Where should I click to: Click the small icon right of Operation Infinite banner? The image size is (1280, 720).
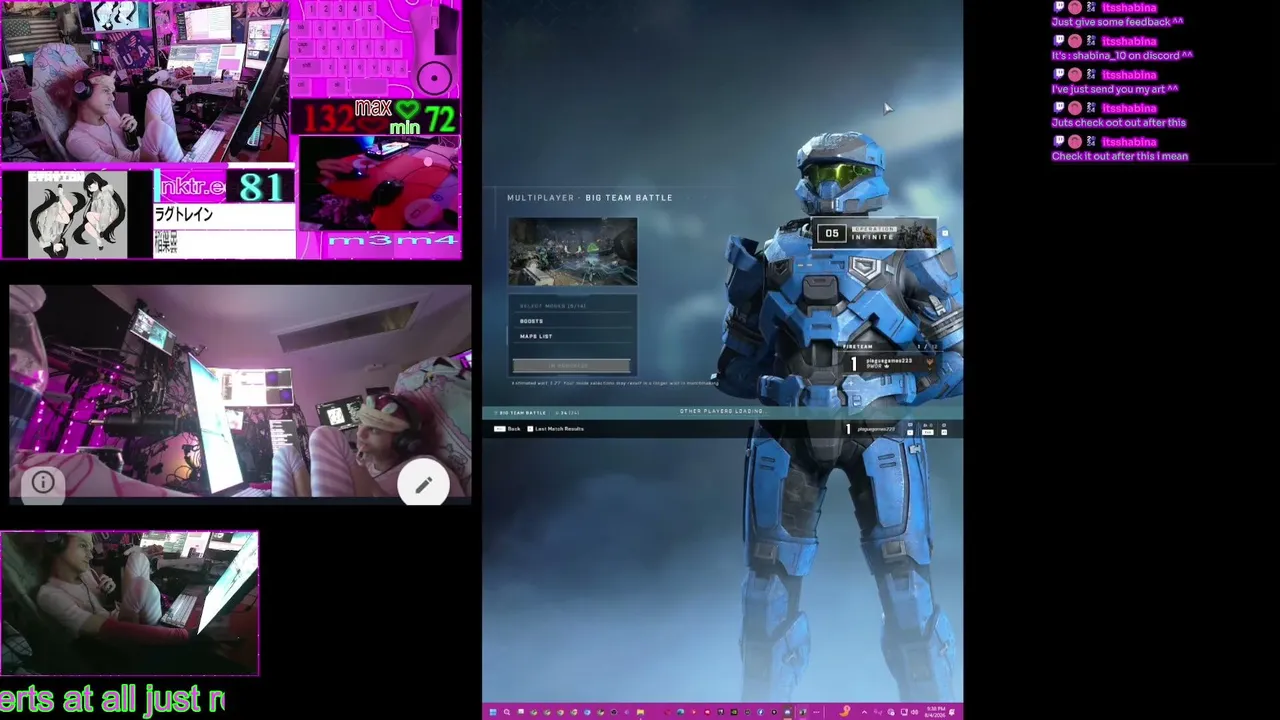tap(944, 234)
